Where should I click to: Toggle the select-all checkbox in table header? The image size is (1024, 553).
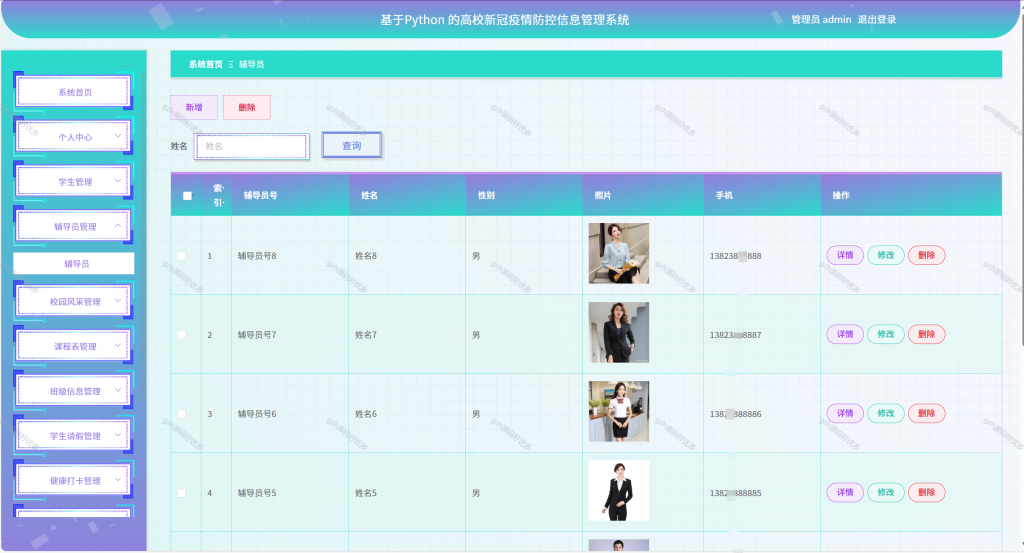pyautogui.click(x=187, y=196)
